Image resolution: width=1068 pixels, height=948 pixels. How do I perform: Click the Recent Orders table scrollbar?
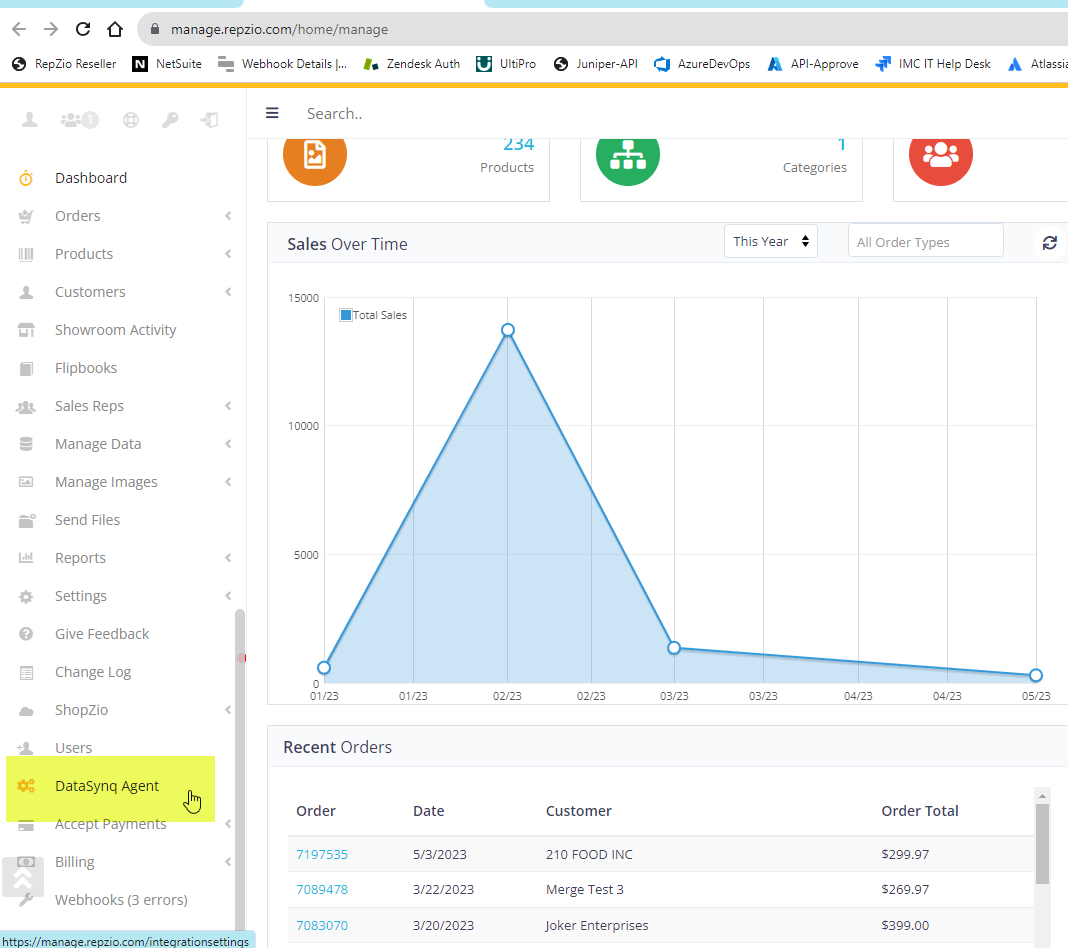pyautogui.click(x=1042, y=844)
